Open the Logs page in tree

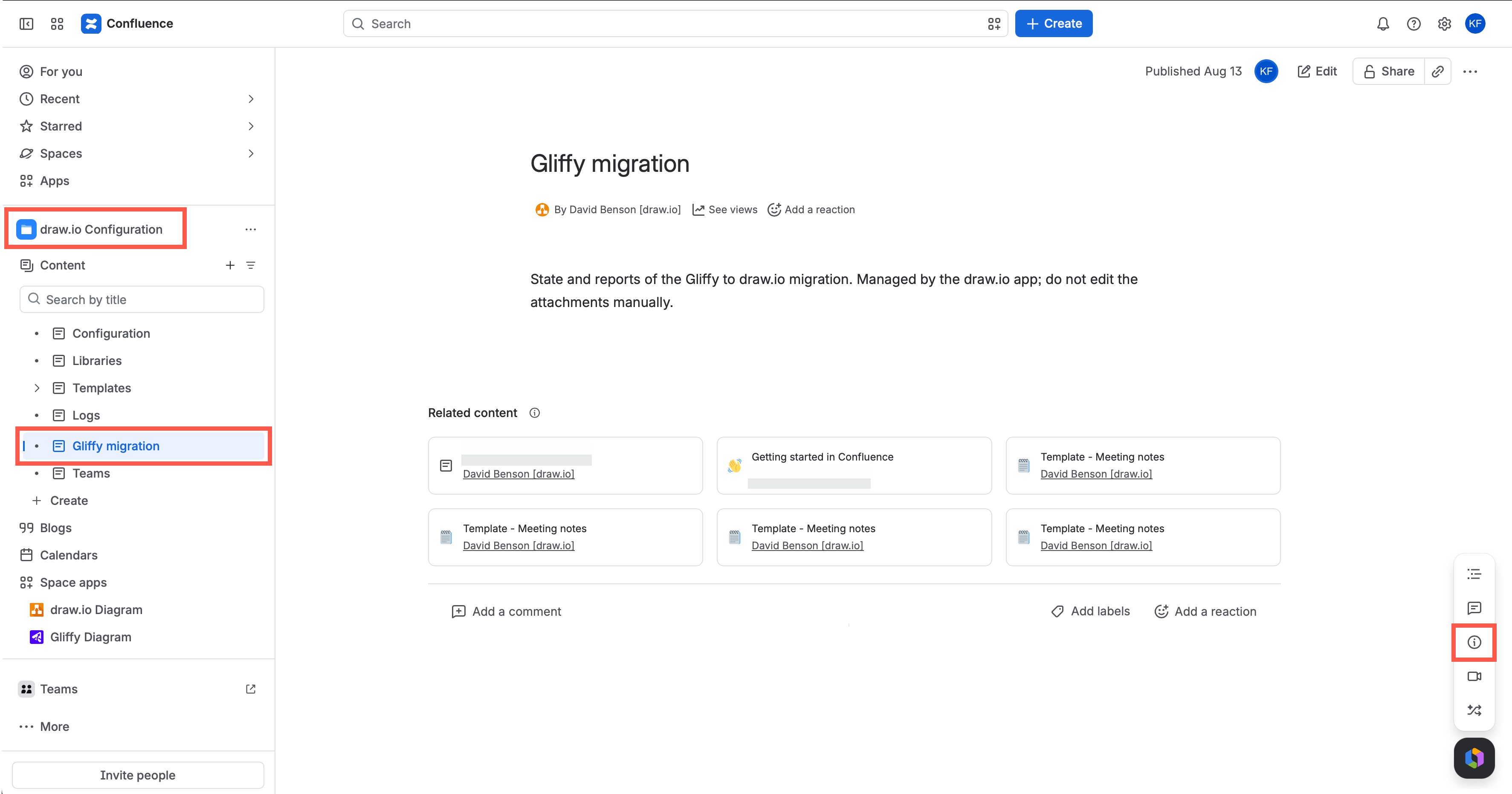point(86,415)
